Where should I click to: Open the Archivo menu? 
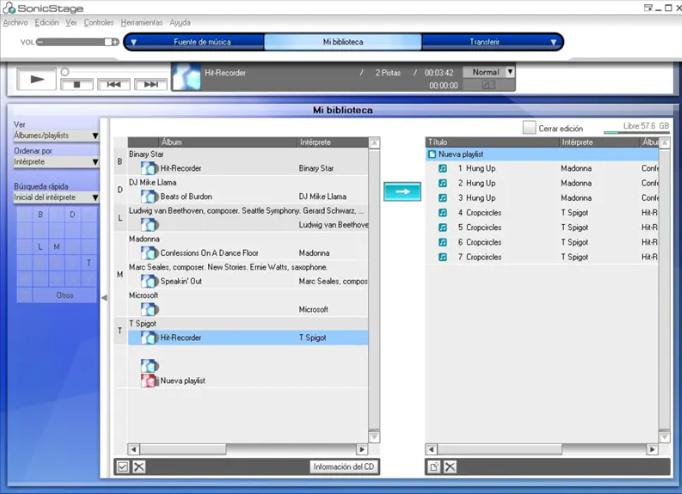click(15, 22)
